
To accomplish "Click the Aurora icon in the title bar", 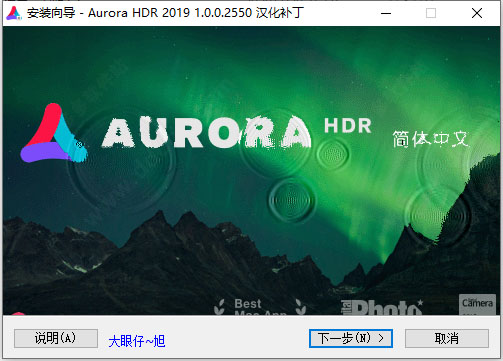I will tap(13, 13).
